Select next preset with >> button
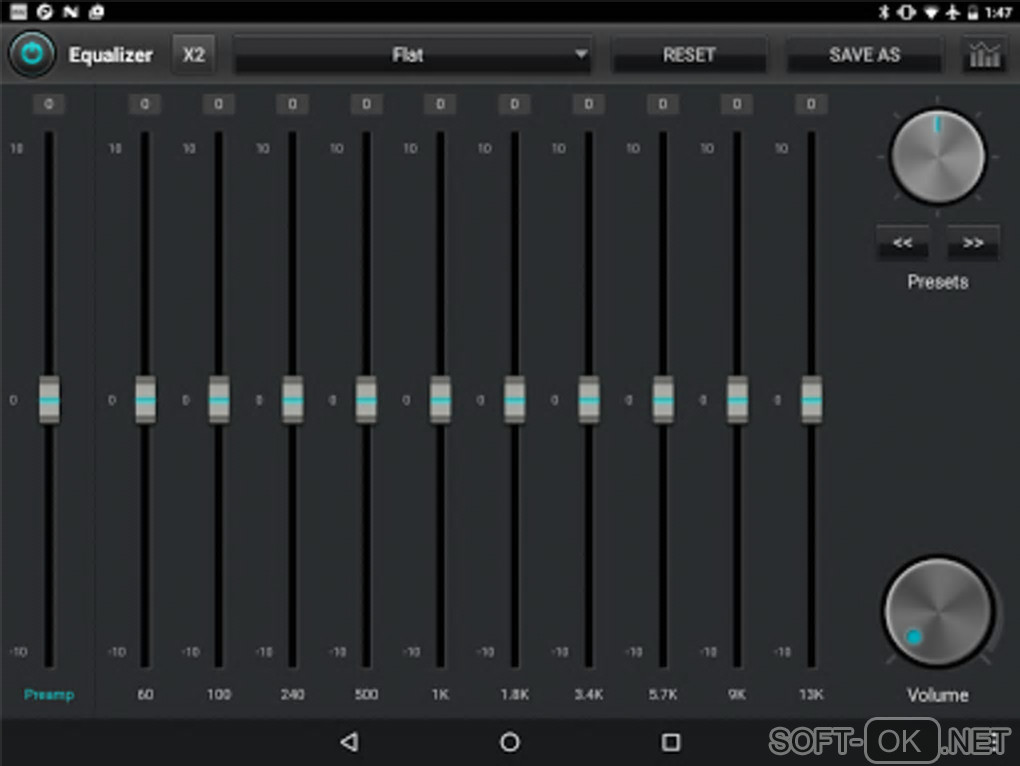 click(973, 243)
